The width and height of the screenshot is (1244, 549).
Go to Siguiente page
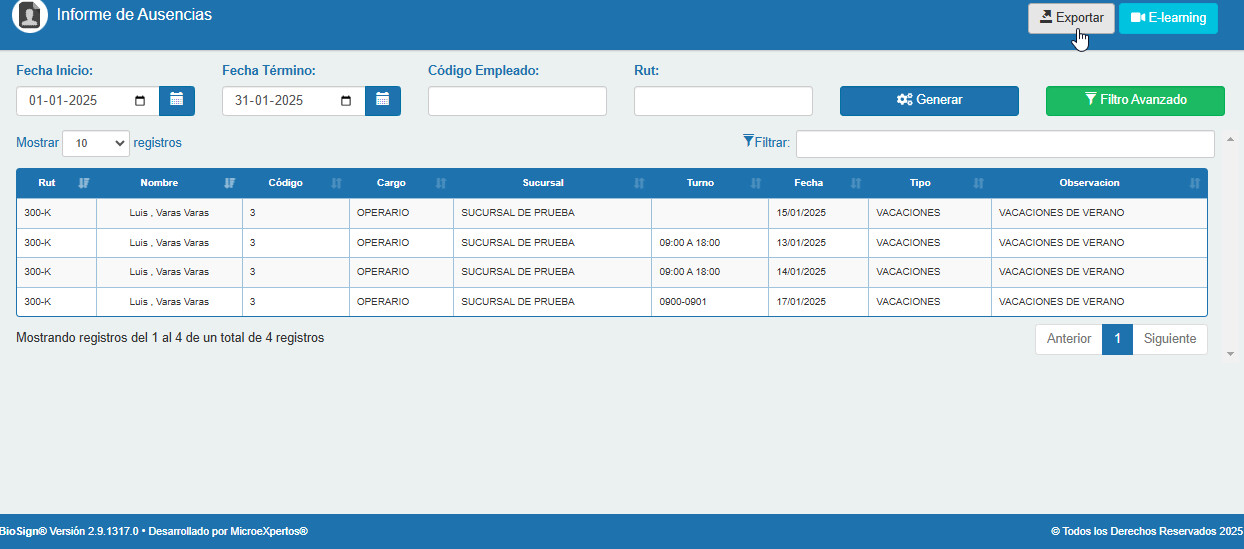click(x=1170, y=339)
